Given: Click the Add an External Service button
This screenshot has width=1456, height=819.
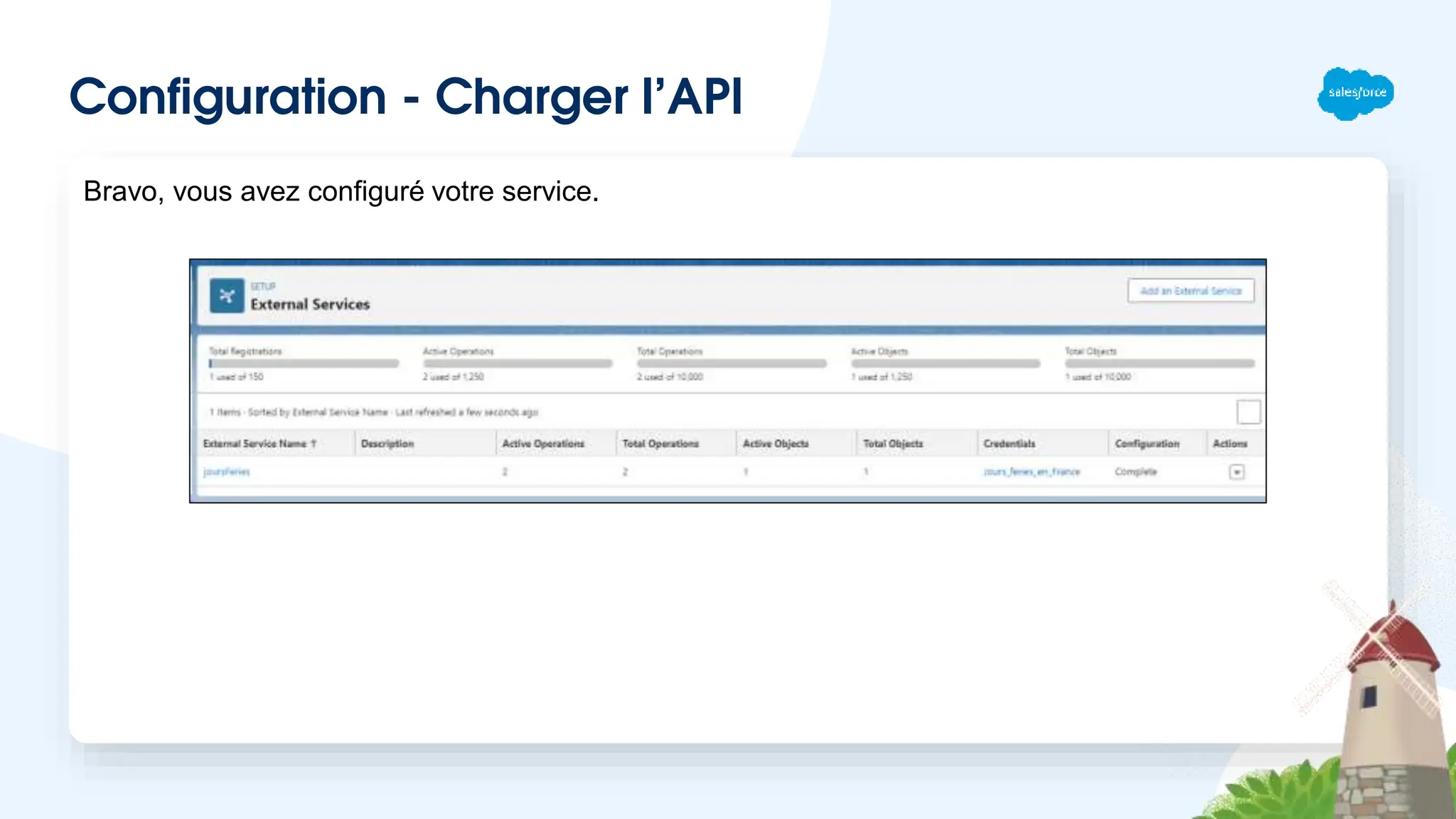Looking at the screenshot, I should click(x=1191, y=291).
